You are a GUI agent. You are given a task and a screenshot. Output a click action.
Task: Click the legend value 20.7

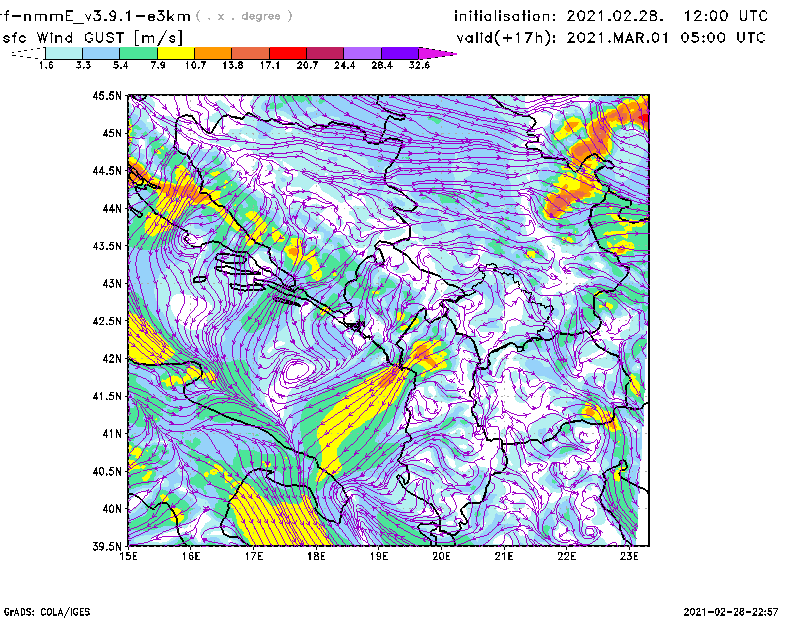307,65
